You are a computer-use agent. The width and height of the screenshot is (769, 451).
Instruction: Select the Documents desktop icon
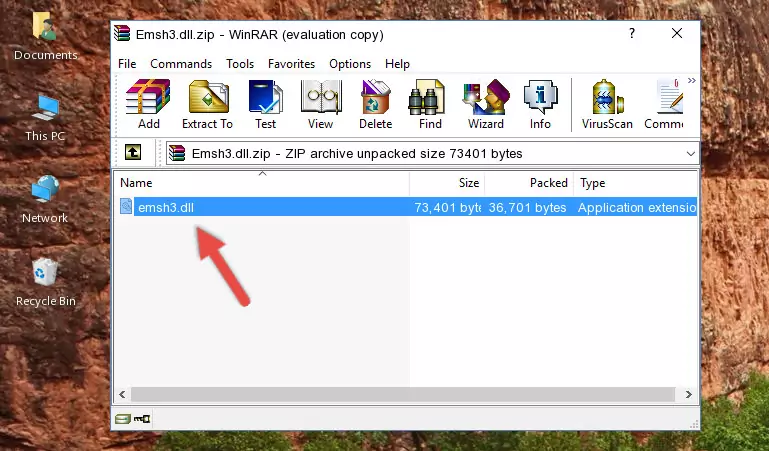[46, 37]
